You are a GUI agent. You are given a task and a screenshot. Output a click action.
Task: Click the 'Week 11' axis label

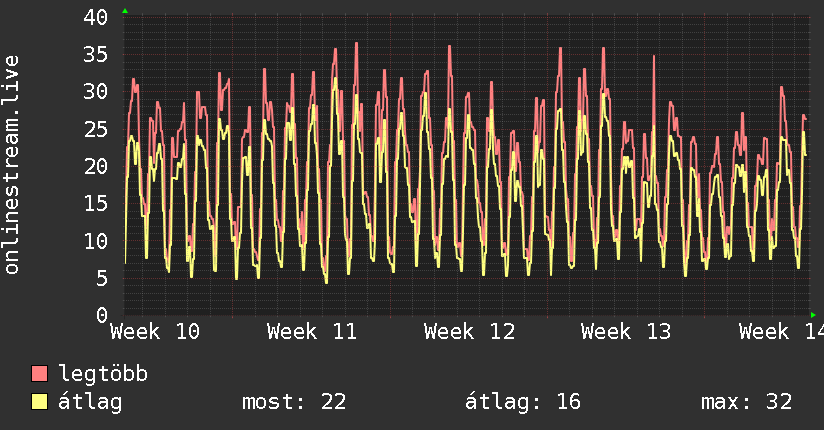[312, 332]
